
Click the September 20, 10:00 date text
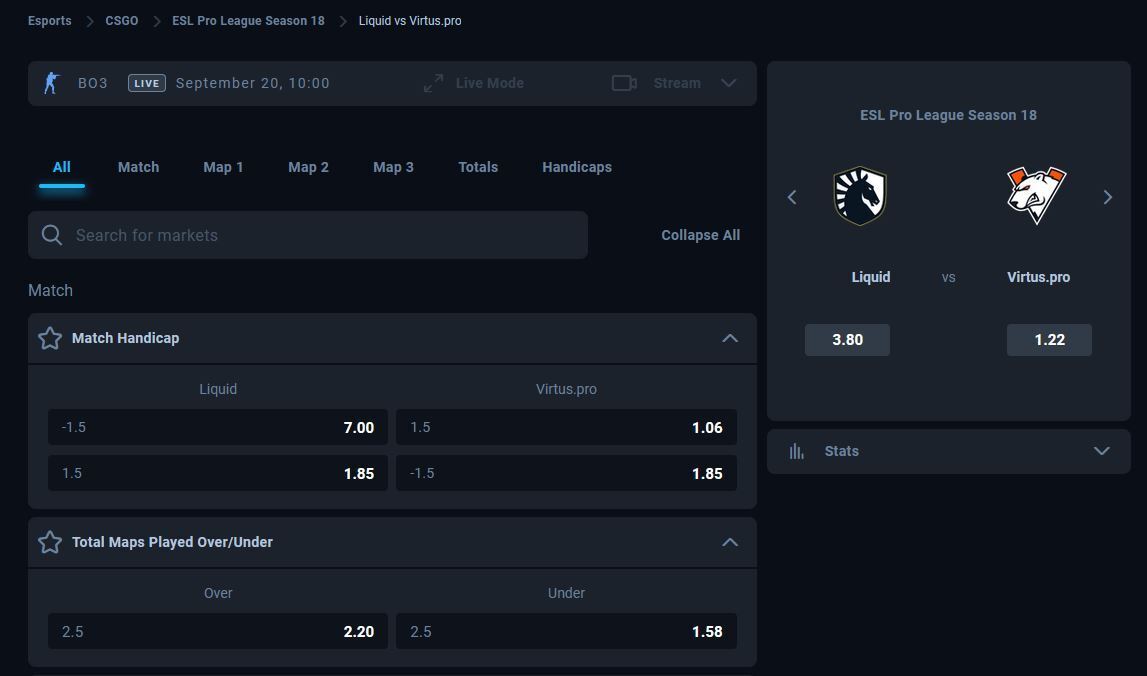point(252,83)
